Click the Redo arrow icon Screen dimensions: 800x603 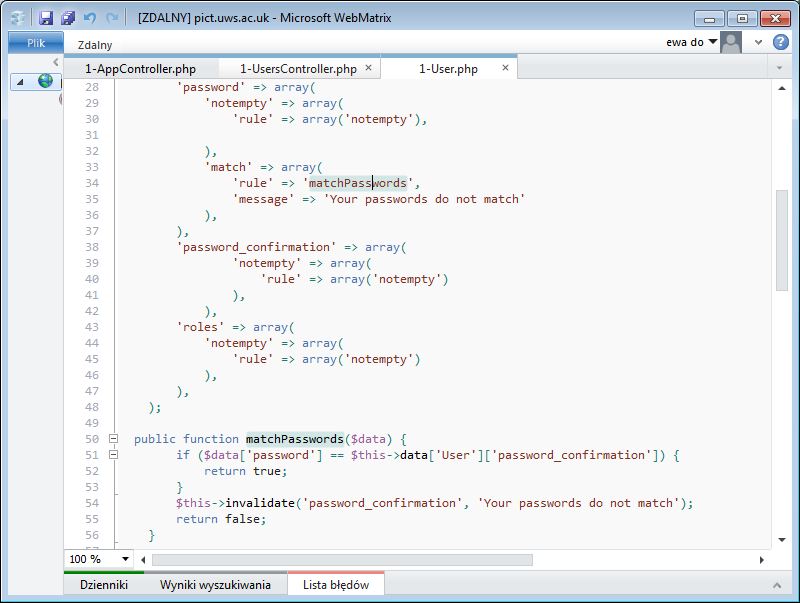(112, 18)
